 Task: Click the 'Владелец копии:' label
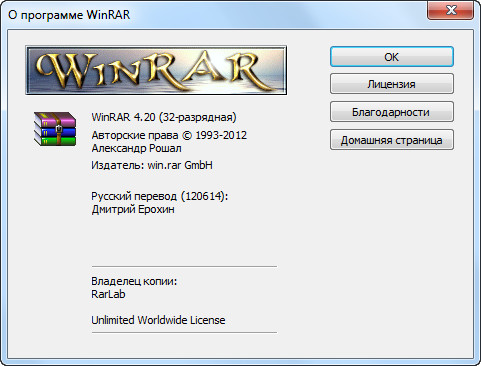[x=134, y=281]
